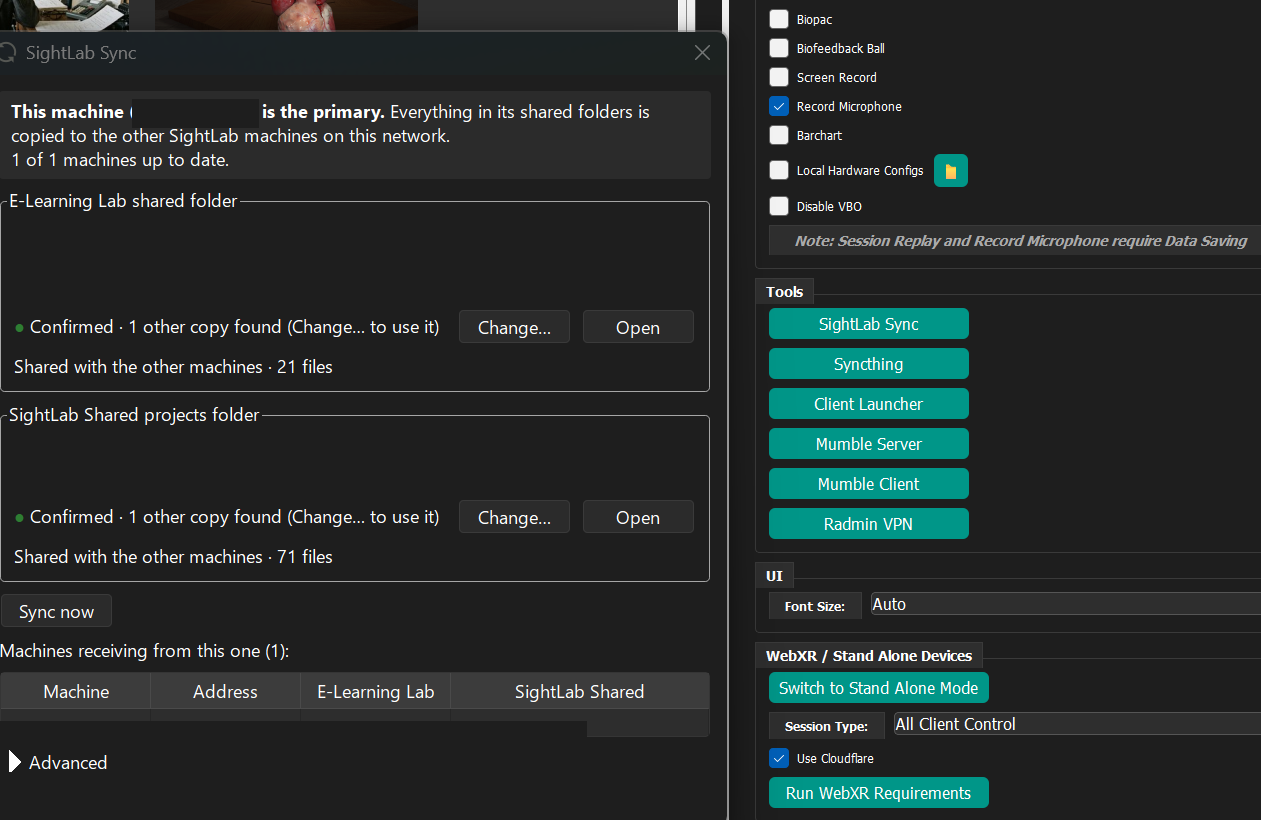Click the Tools section heading
The image size is (1261, 820).
pos(785,292)
